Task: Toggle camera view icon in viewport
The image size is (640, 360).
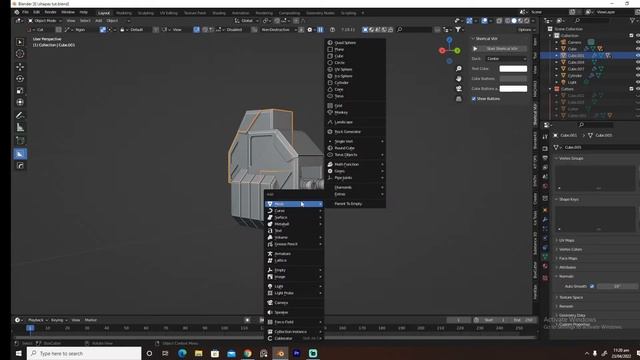Action: pyautogui.click(x=459, y=89)
